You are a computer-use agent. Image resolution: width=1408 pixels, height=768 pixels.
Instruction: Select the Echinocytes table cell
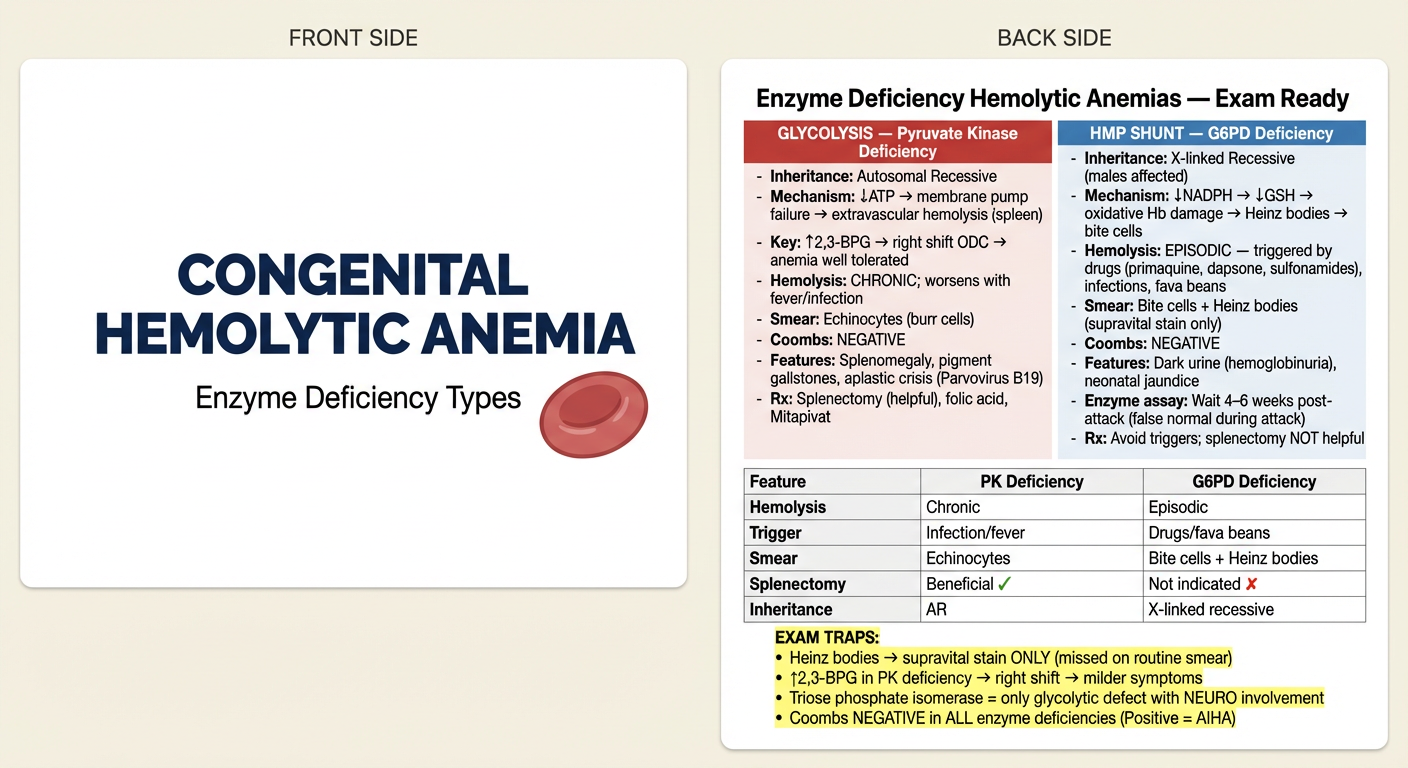(968, 558)
